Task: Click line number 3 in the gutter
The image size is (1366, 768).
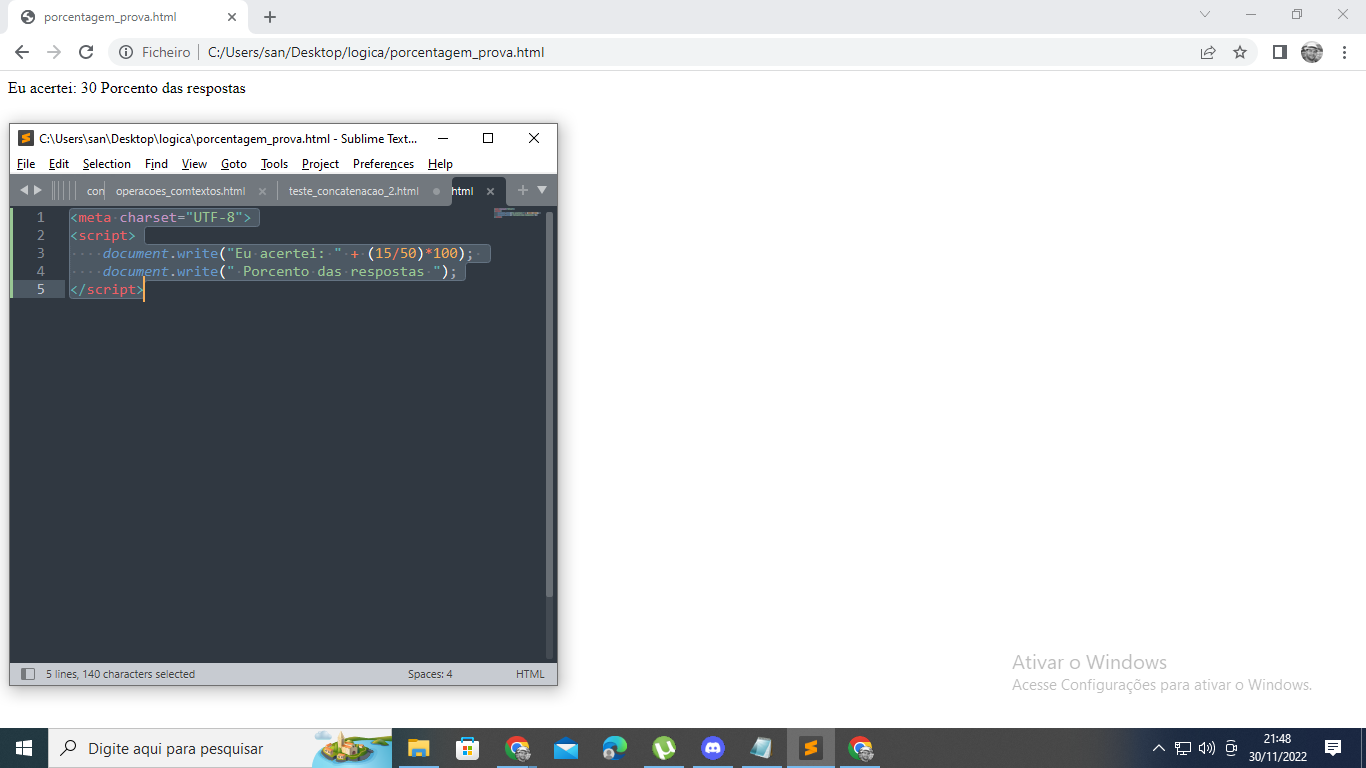Action: point(40,253)
